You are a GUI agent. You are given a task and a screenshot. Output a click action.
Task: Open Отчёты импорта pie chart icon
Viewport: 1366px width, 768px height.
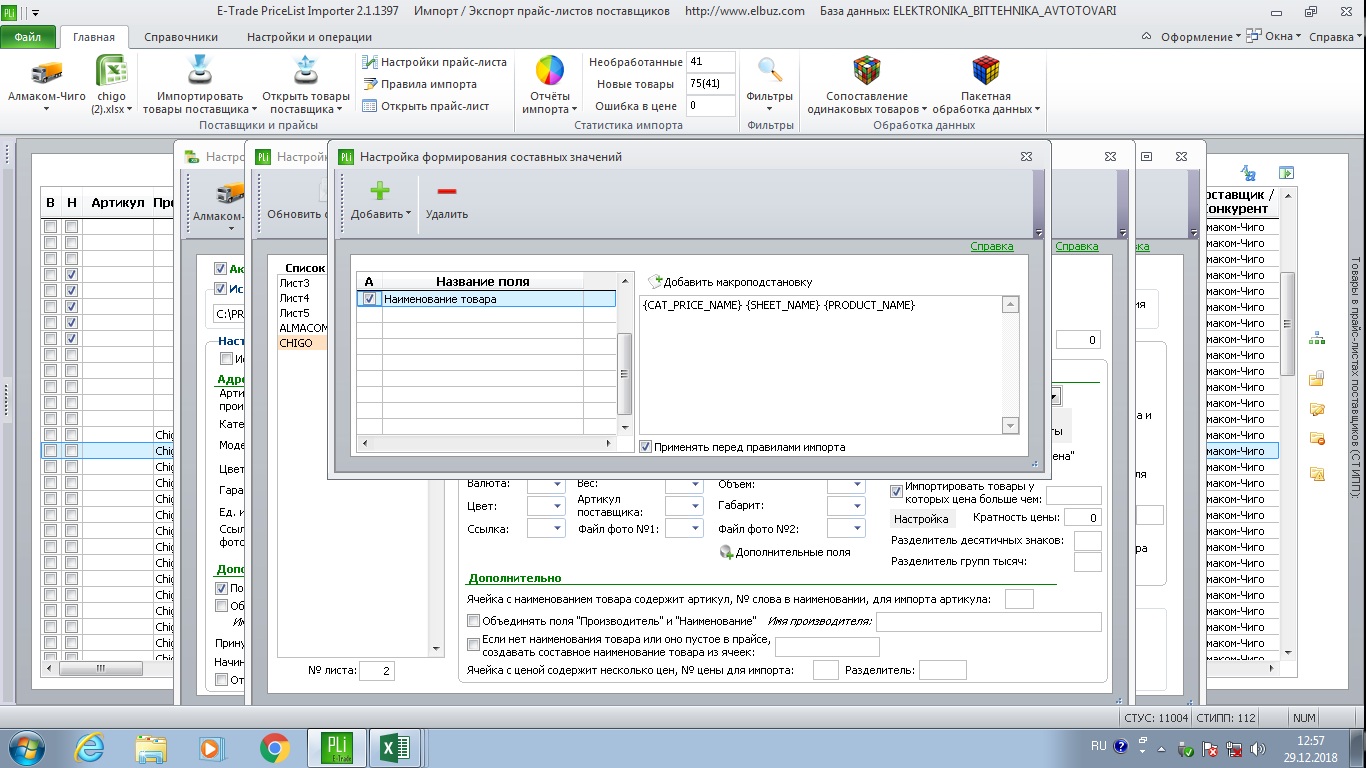[x=550, y=72]
